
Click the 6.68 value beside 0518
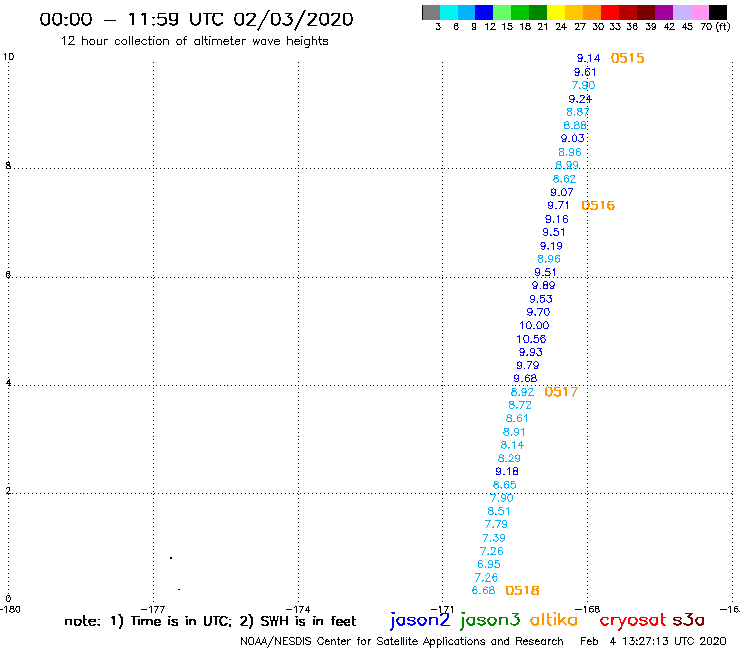tap(484, 591)
